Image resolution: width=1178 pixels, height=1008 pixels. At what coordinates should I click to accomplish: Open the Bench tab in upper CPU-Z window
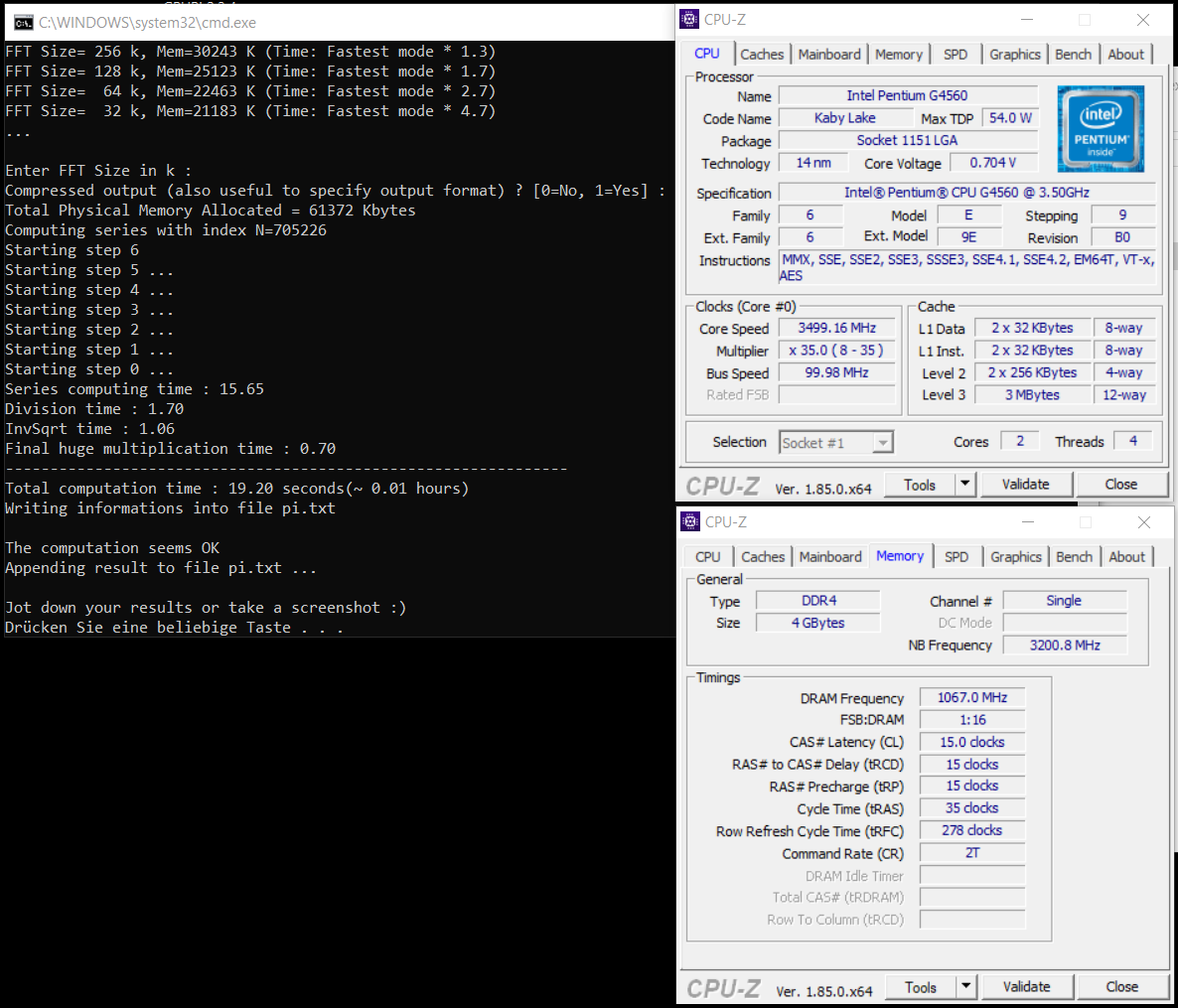[x=1073, y=54]
